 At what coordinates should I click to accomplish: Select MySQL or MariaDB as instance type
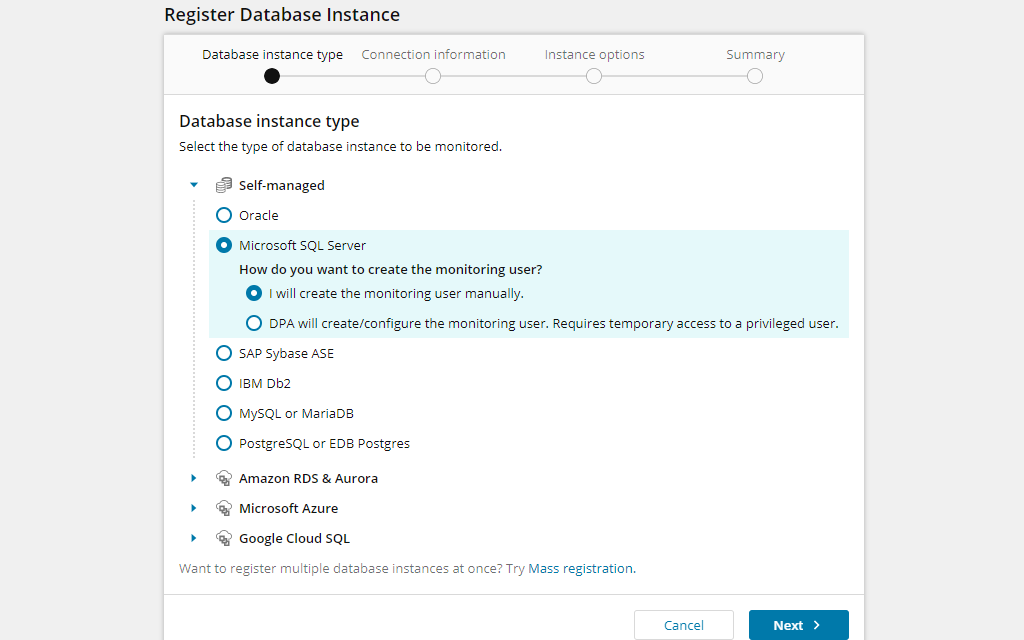coord(223,413)
